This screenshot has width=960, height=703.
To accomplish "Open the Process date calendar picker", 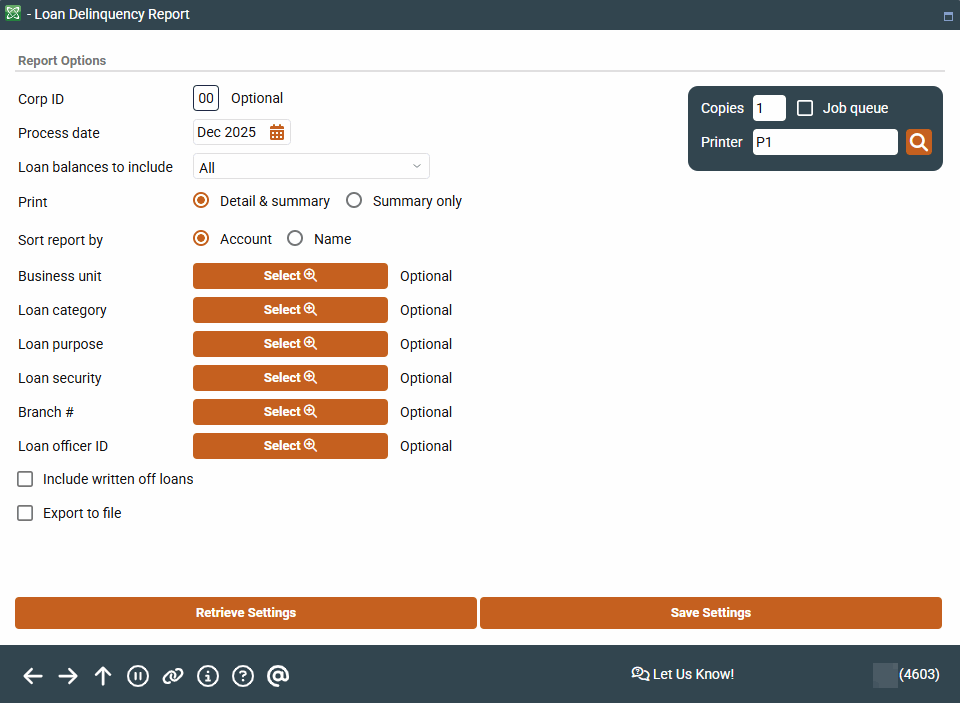I will 277,132.
